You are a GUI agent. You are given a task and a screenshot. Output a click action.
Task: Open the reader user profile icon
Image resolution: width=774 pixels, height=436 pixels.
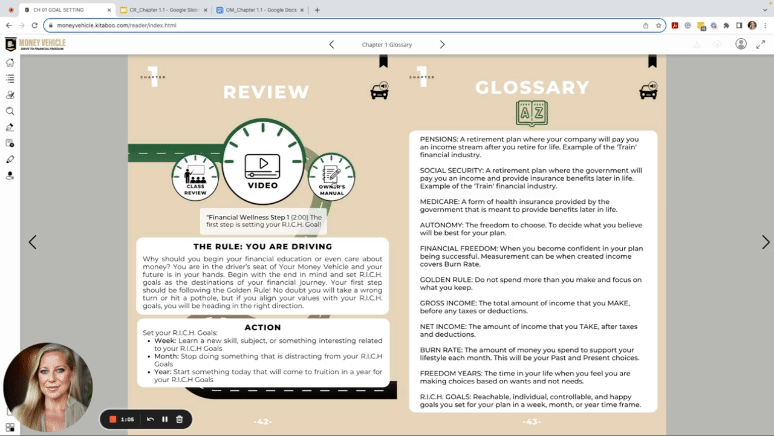(741, 44)
